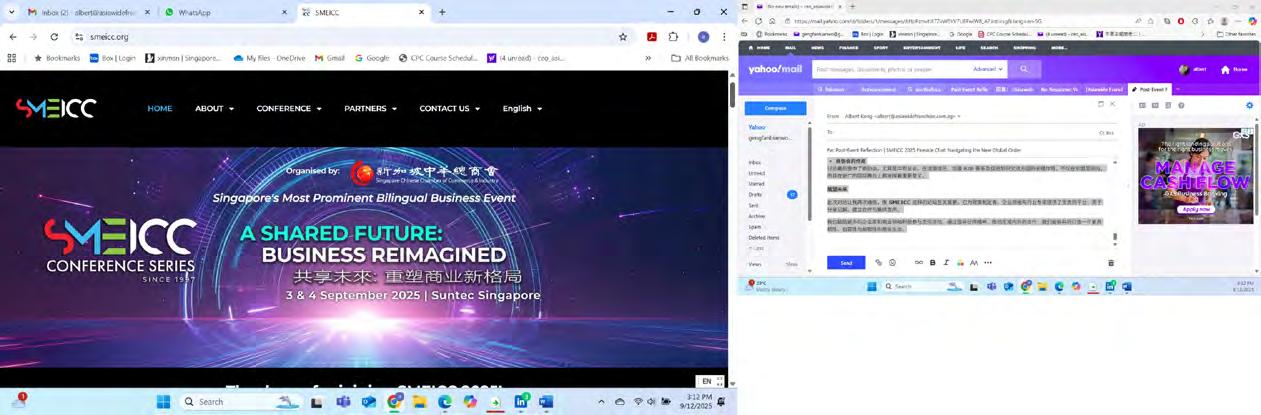Open Word on left taskbar
Image resolution: width=1261 pixels, height=415 pixels.
pyautogui.click(x=546, y=402)
